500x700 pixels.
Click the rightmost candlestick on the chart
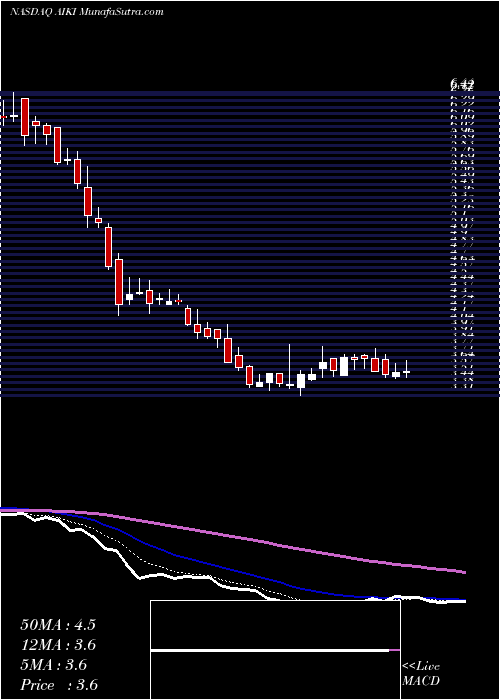click(x=406, y=370)
